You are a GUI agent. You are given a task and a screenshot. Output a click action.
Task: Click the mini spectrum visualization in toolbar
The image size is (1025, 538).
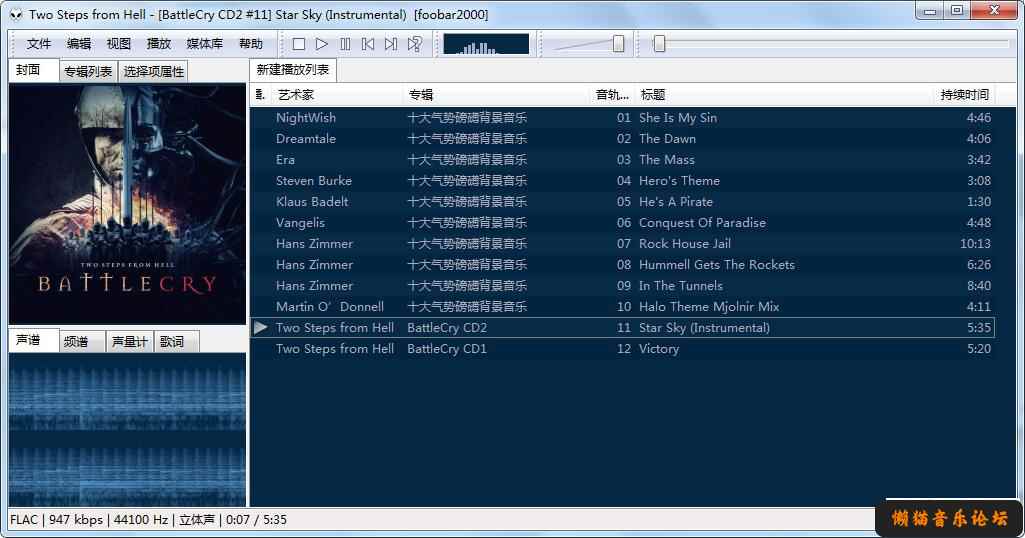(x=486, y=44)
